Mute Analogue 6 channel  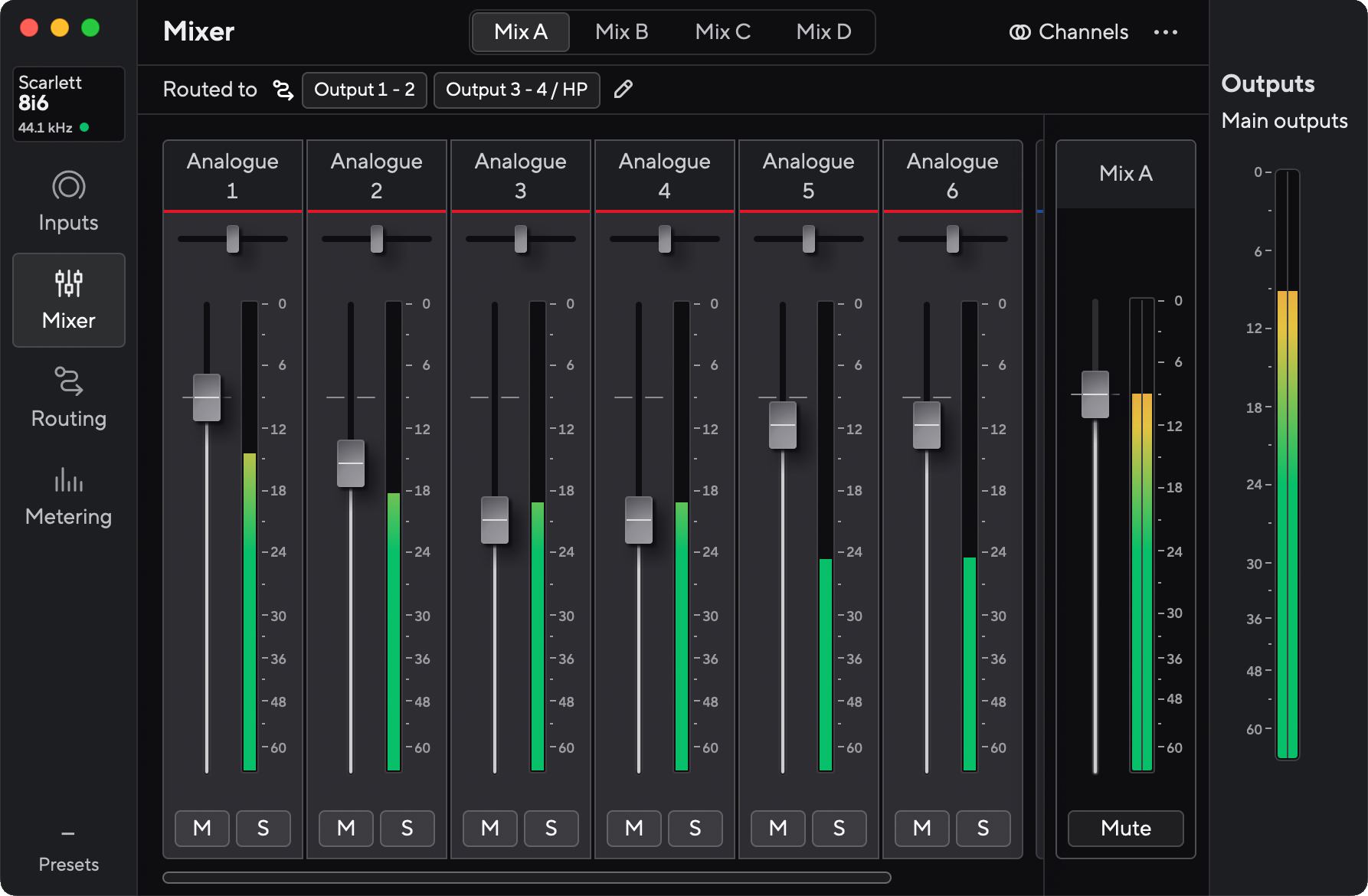922,828
